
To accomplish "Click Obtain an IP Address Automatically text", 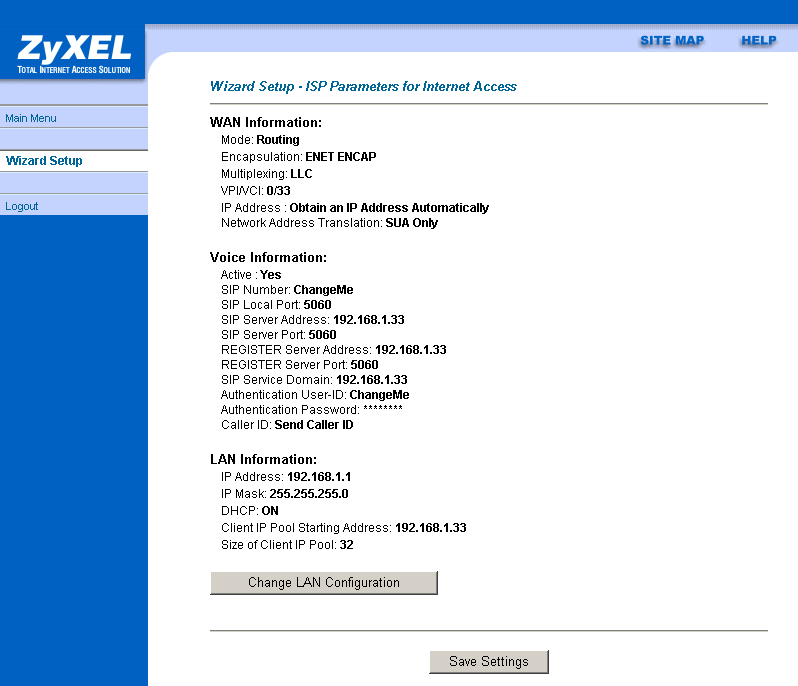I will tap(389, 208).
